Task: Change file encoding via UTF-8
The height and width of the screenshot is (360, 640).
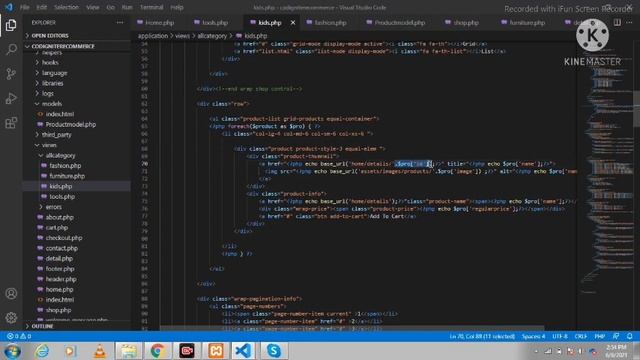Action: (x=560, y=336)
